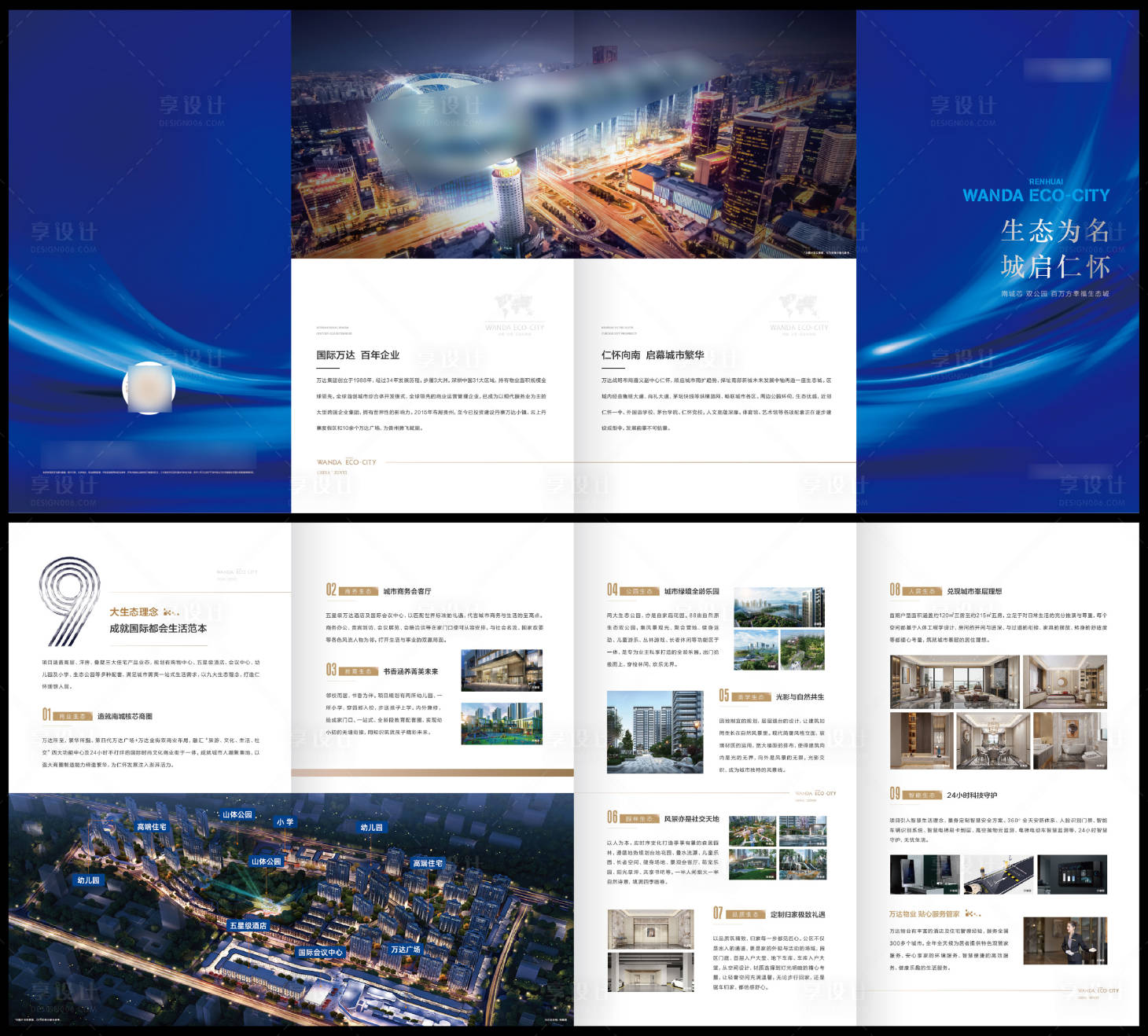Click the gold '07' section number
This screenshot has height=1036, width=1148.
pos(718,913)
